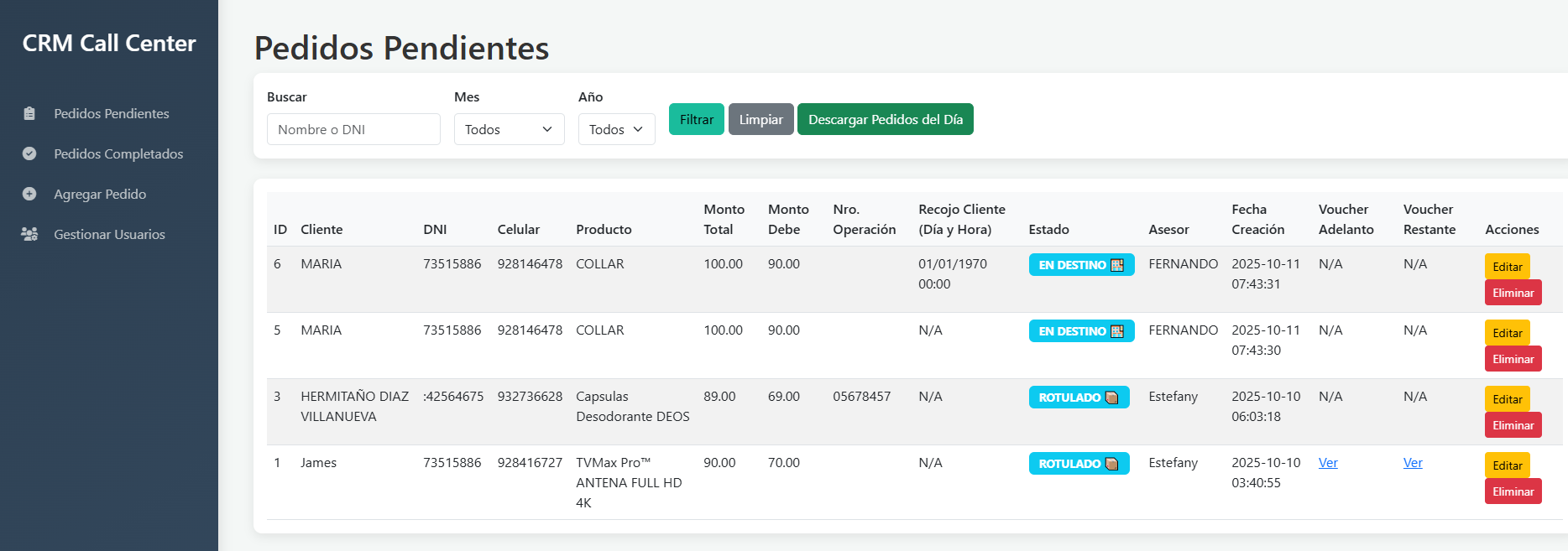This screenshot has height=551, width=1568.
Task: Download orders with Descargar Pedidos del Día
Action: pos(885,119)
